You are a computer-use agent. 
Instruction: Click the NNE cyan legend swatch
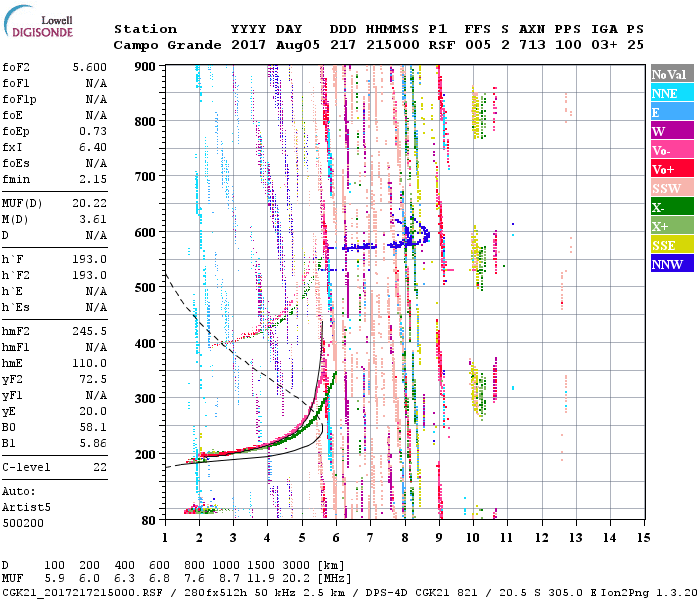tap(671, 93)
